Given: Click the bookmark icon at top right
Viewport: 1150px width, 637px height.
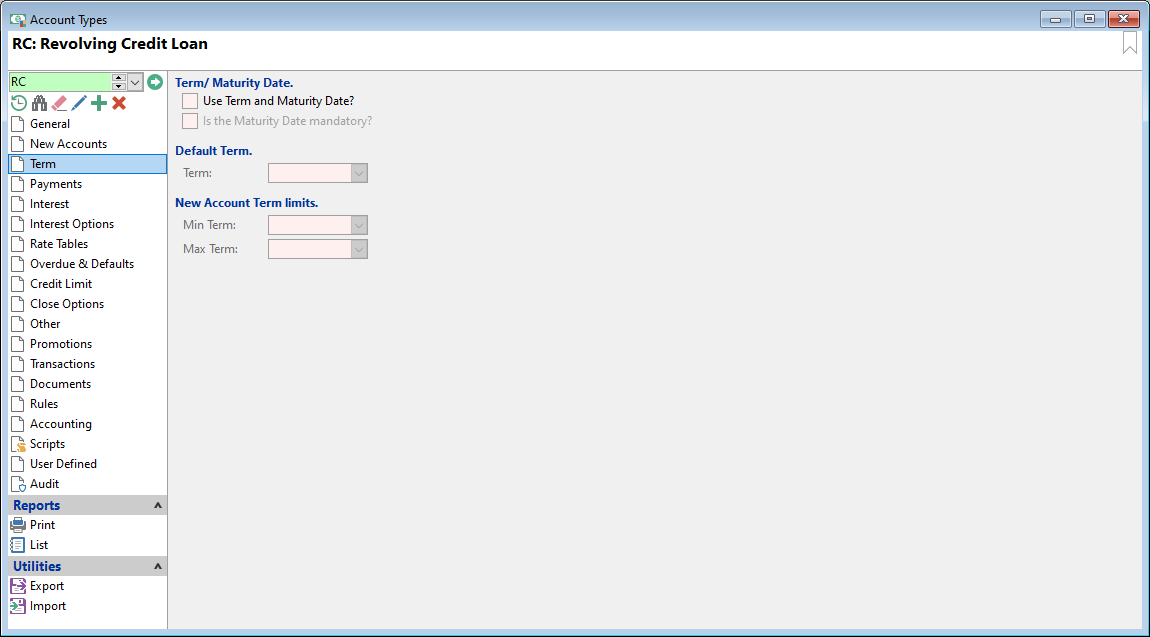Looking at the screenshot, I should [x=1129, y=43].
